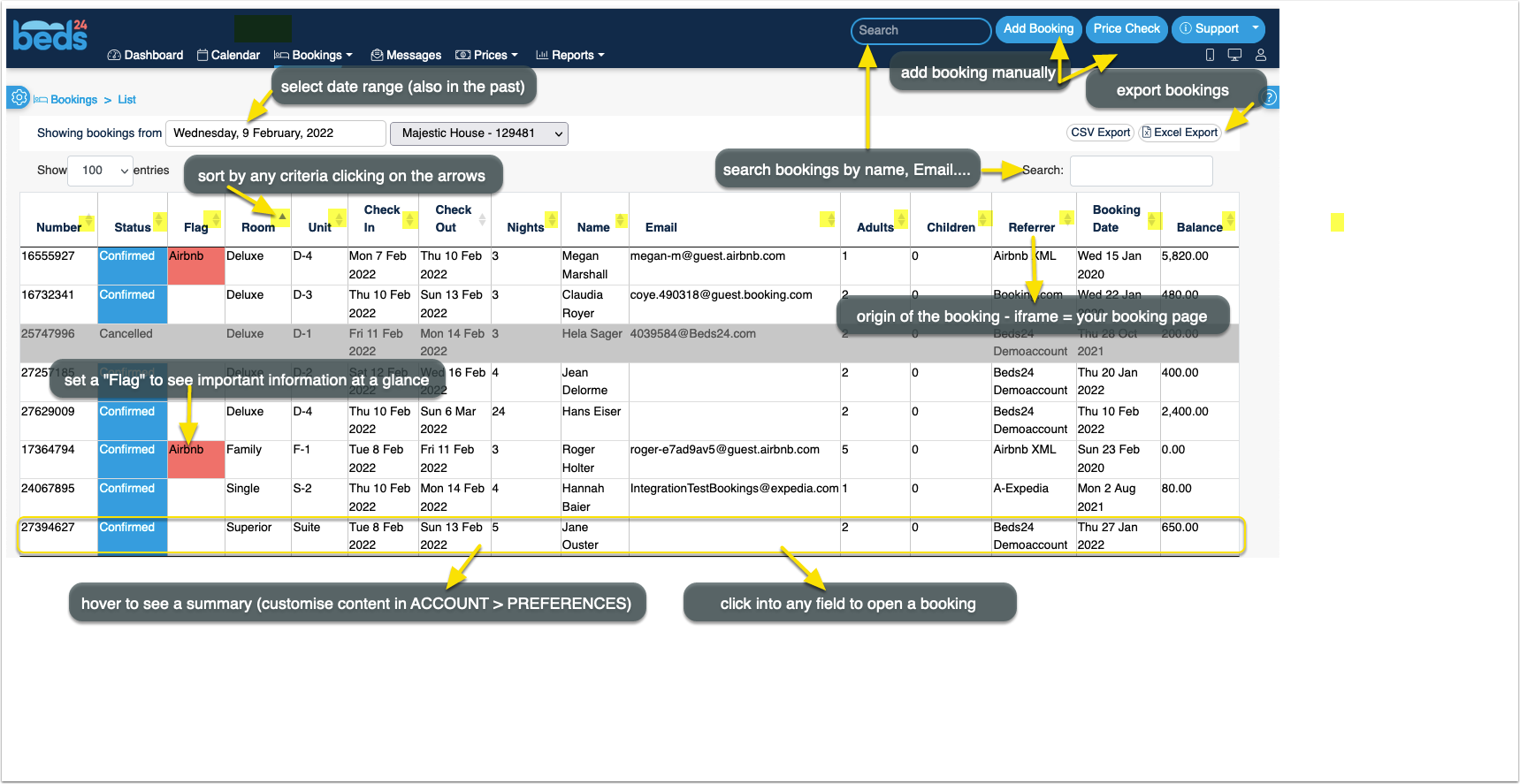This screenshot has width=1520, height=784.
Task: Sort by the Nights column arrows
Action: point(552,219)
